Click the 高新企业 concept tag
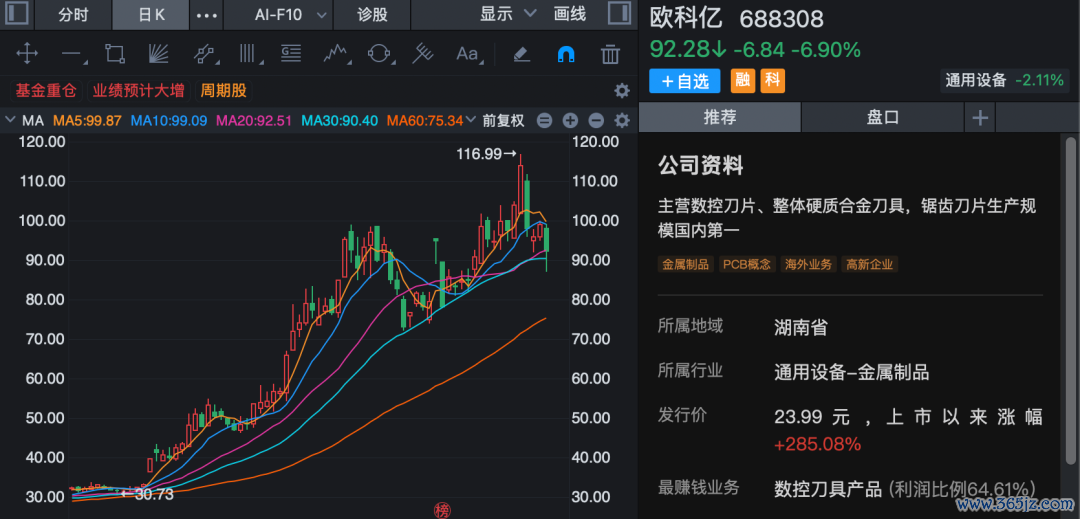The width and height of the screenshot is (1080, 519). click(x=870, y=264)
